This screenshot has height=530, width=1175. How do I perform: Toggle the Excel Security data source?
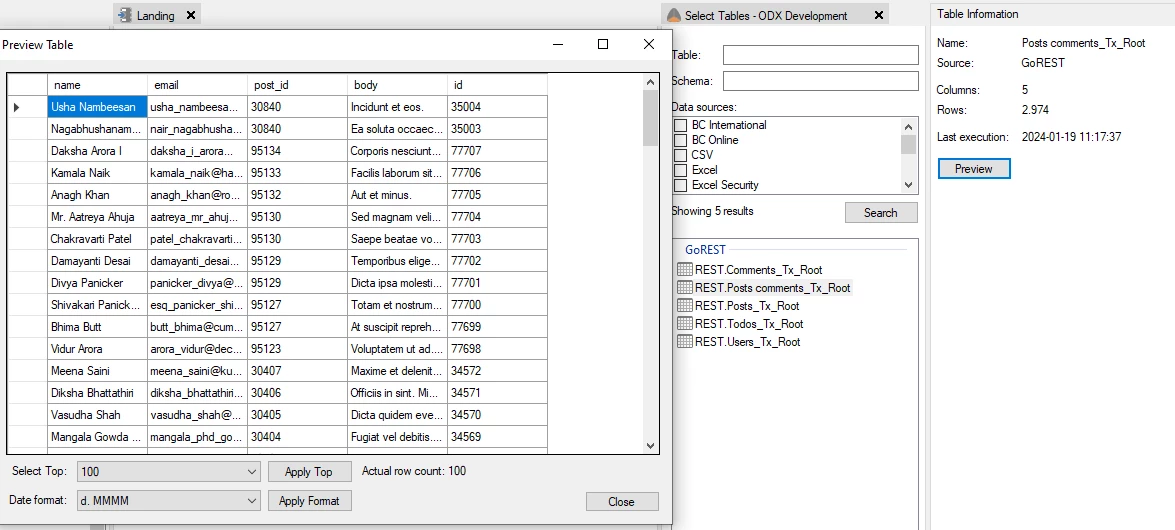click(x=680, y=185)
